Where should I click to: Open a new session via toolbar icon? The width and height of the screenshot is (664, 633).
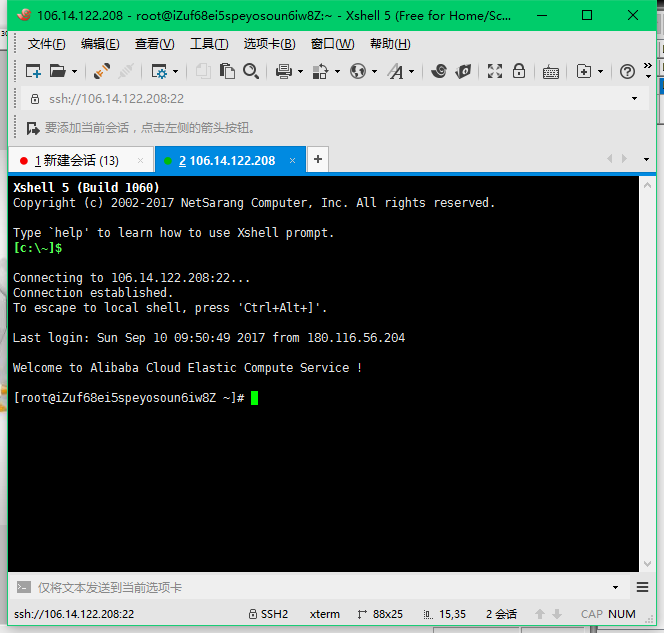coord(33,71)
